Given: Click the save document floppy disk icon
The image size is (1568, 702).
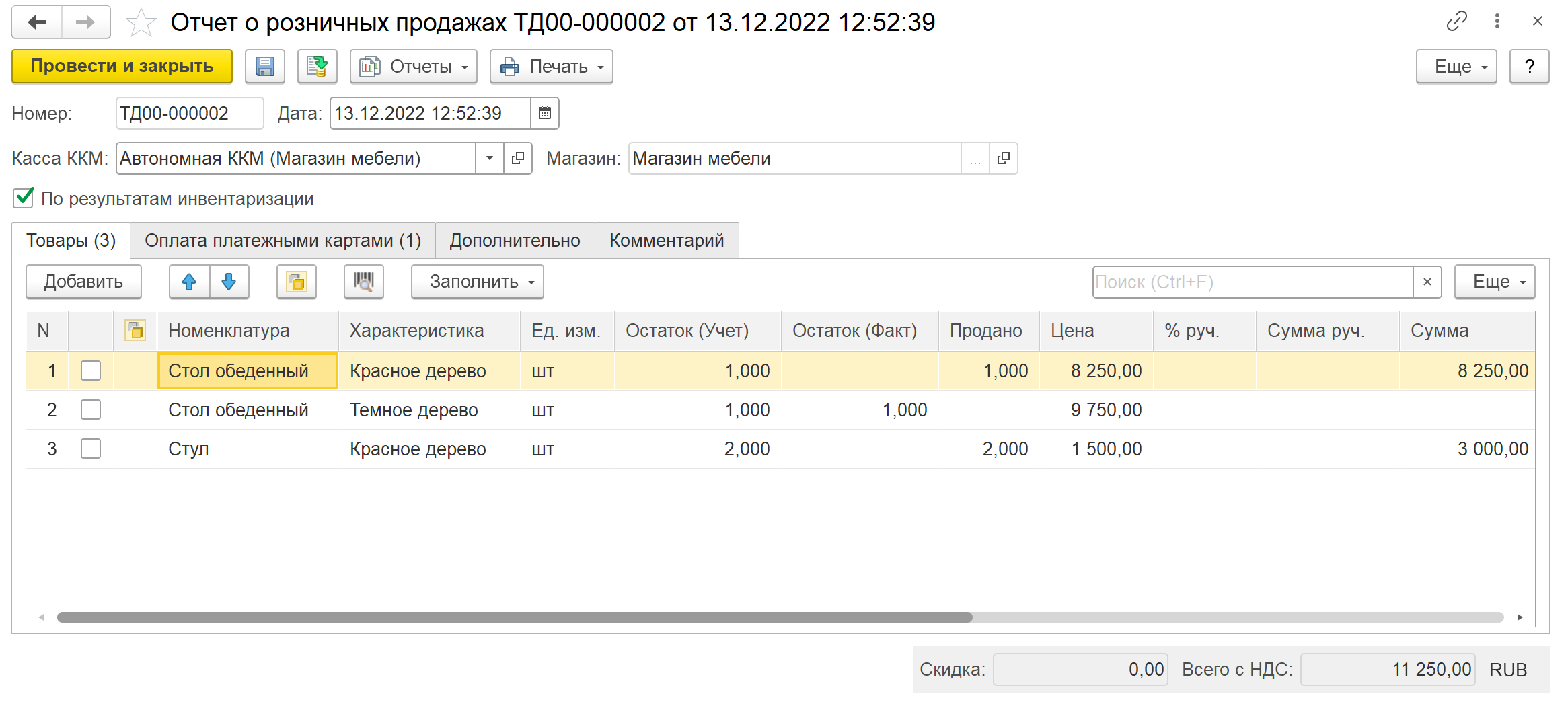Looking at the screenshot, I should (x=264, y=67).
